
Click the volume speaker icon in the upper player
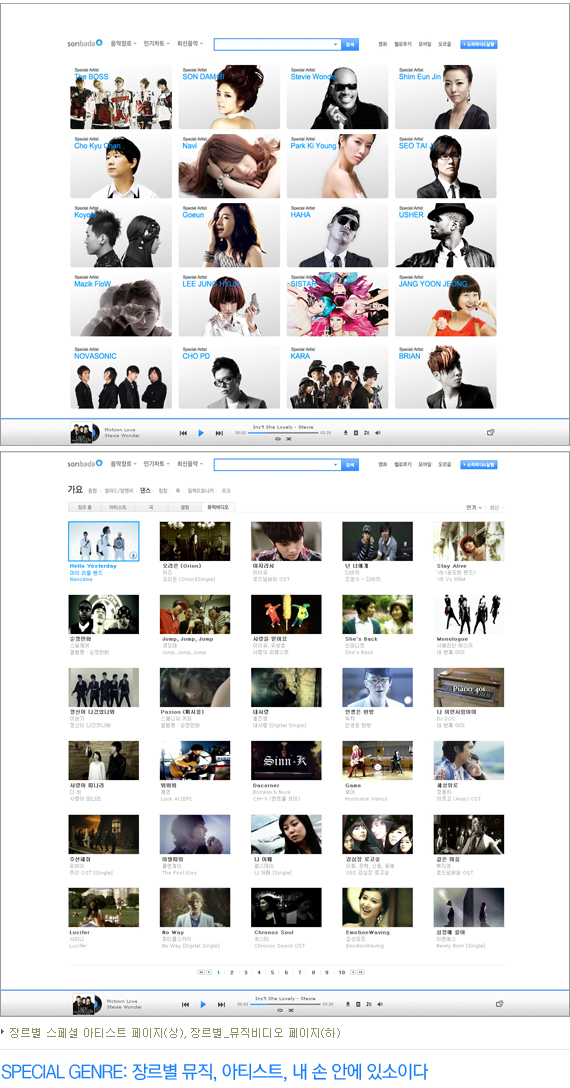point(378,432)
